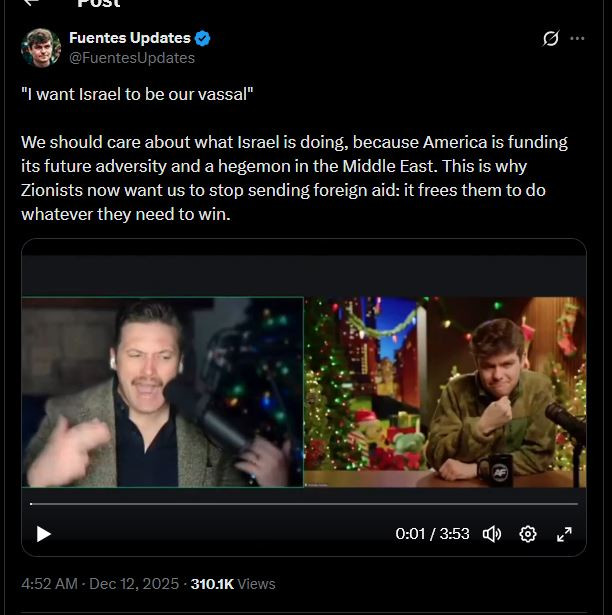The width and height of the screenshot is (612, 615).
Task: Mute the video using the speaker icon
Action: pyautogui.click(x=492, y=534)
